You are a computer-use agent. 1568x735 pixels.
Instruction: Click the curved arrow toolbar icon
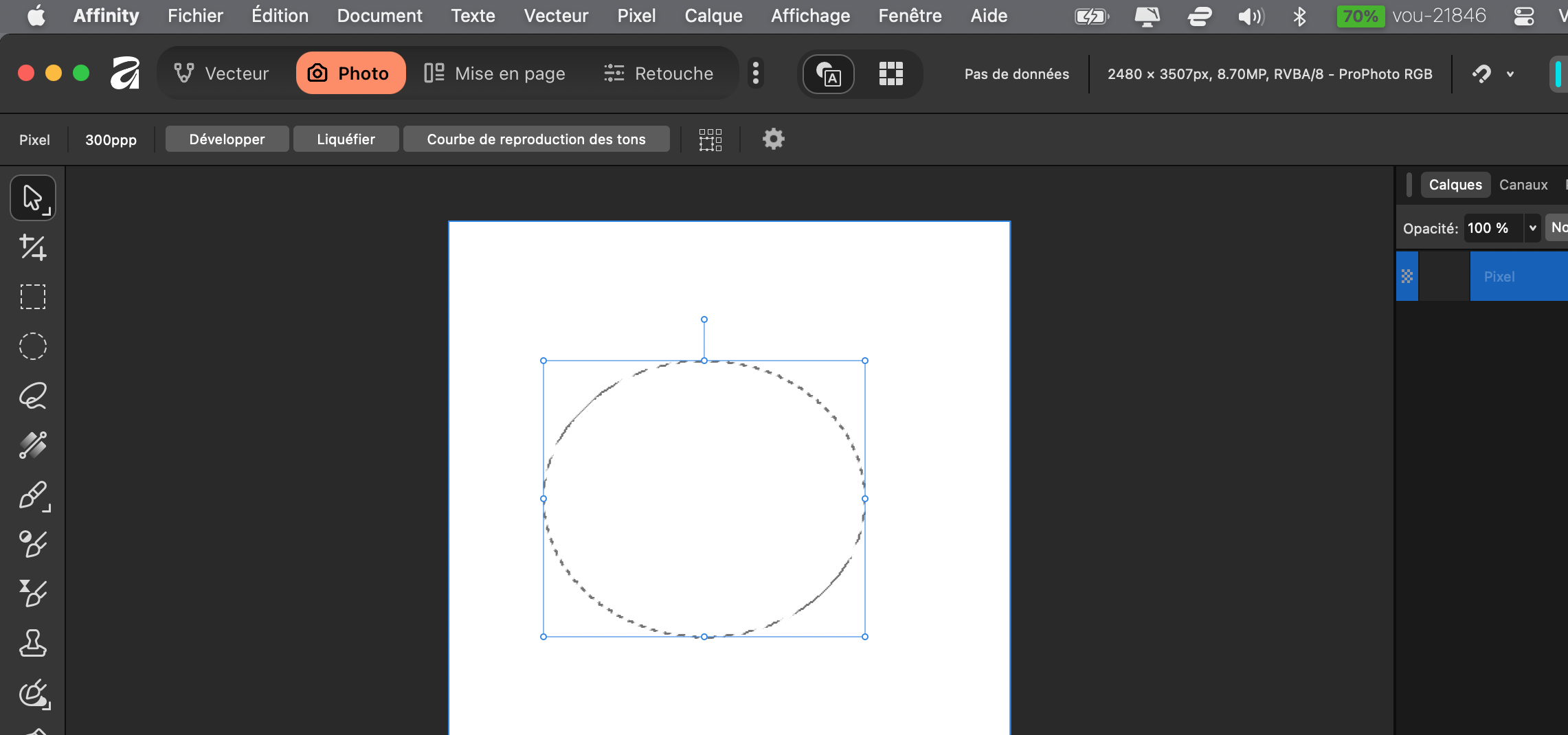[x=1481, y=73]
